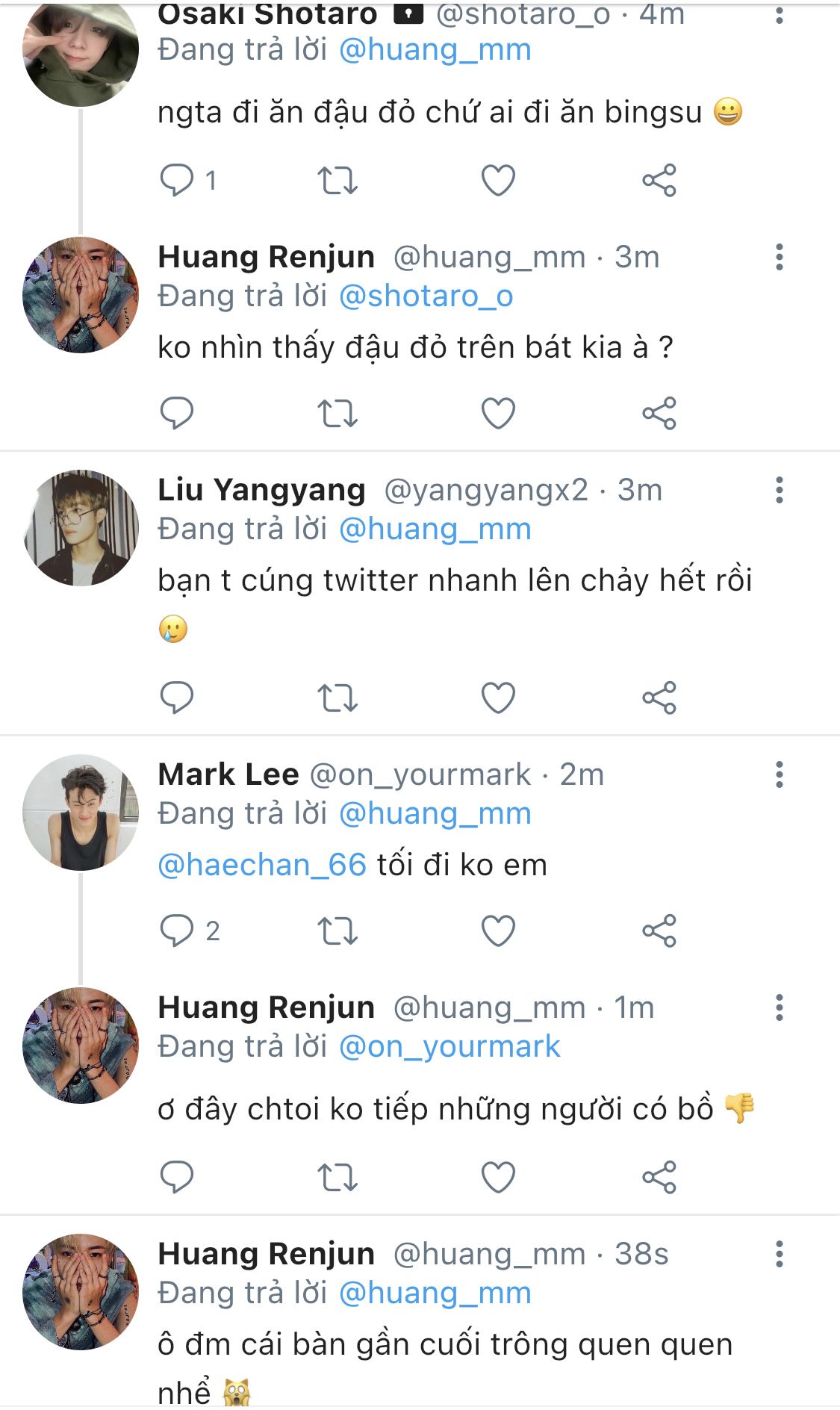Share Huang Renjun's 3m reply

(x=659, y=413)
